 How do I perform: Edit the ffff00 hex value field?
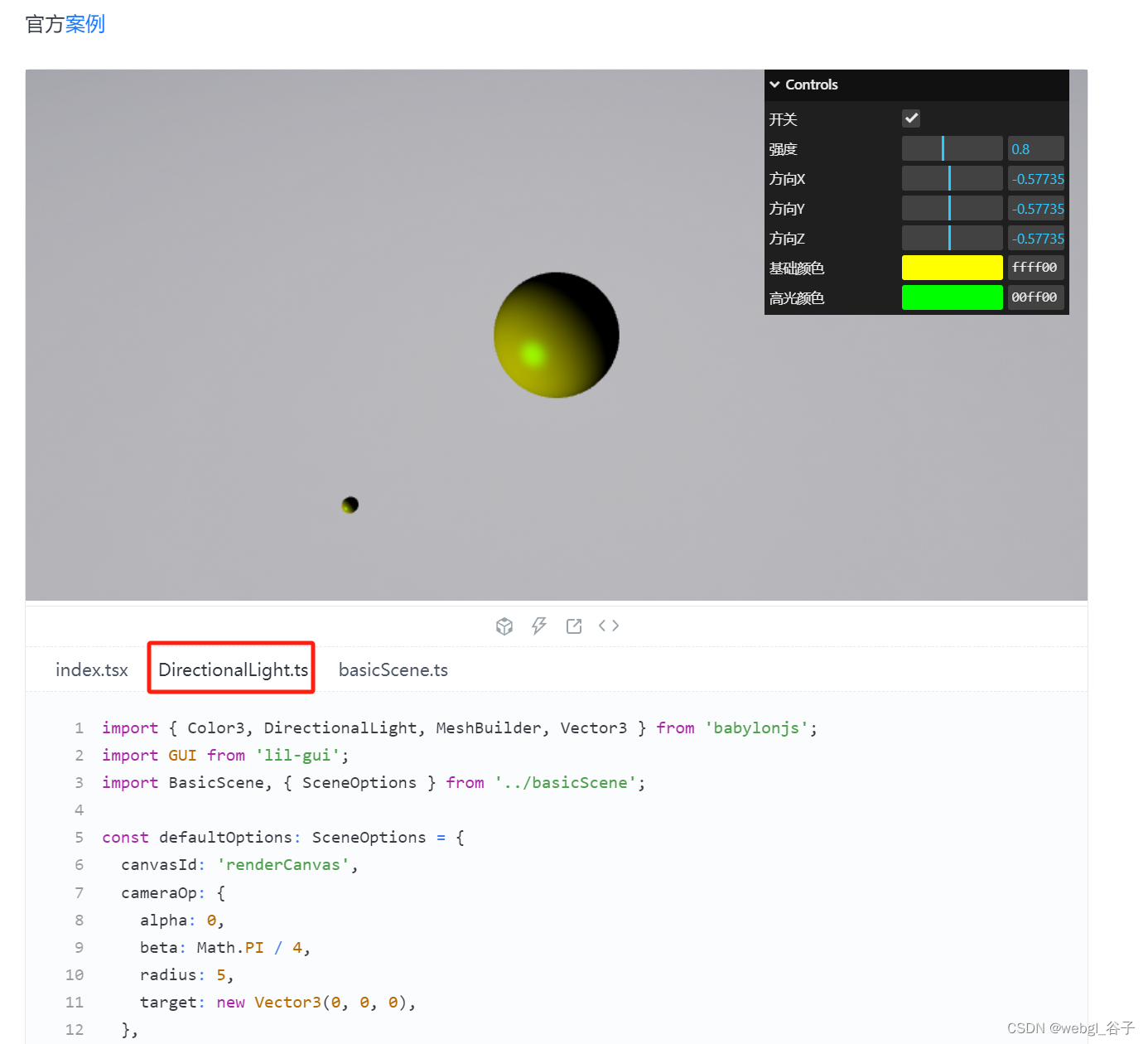[1035, 267]
